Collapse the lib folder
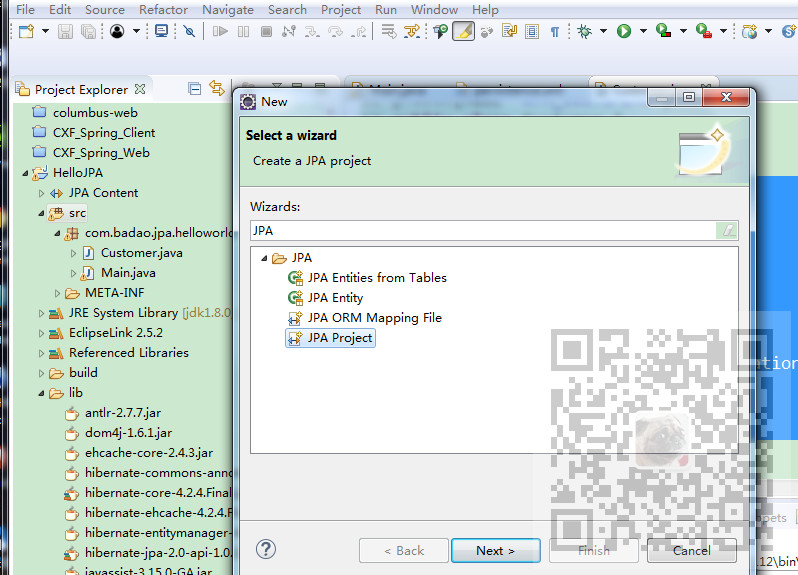The height and width of the screenshot is (575, 798). (41, 393)
